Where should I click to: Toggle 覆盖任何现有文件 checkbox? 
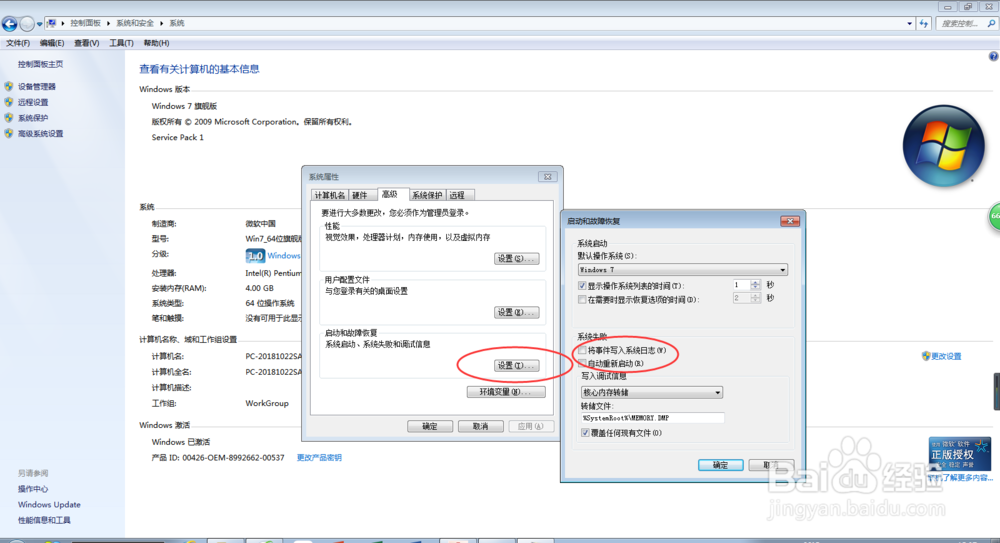click(585, 433)
